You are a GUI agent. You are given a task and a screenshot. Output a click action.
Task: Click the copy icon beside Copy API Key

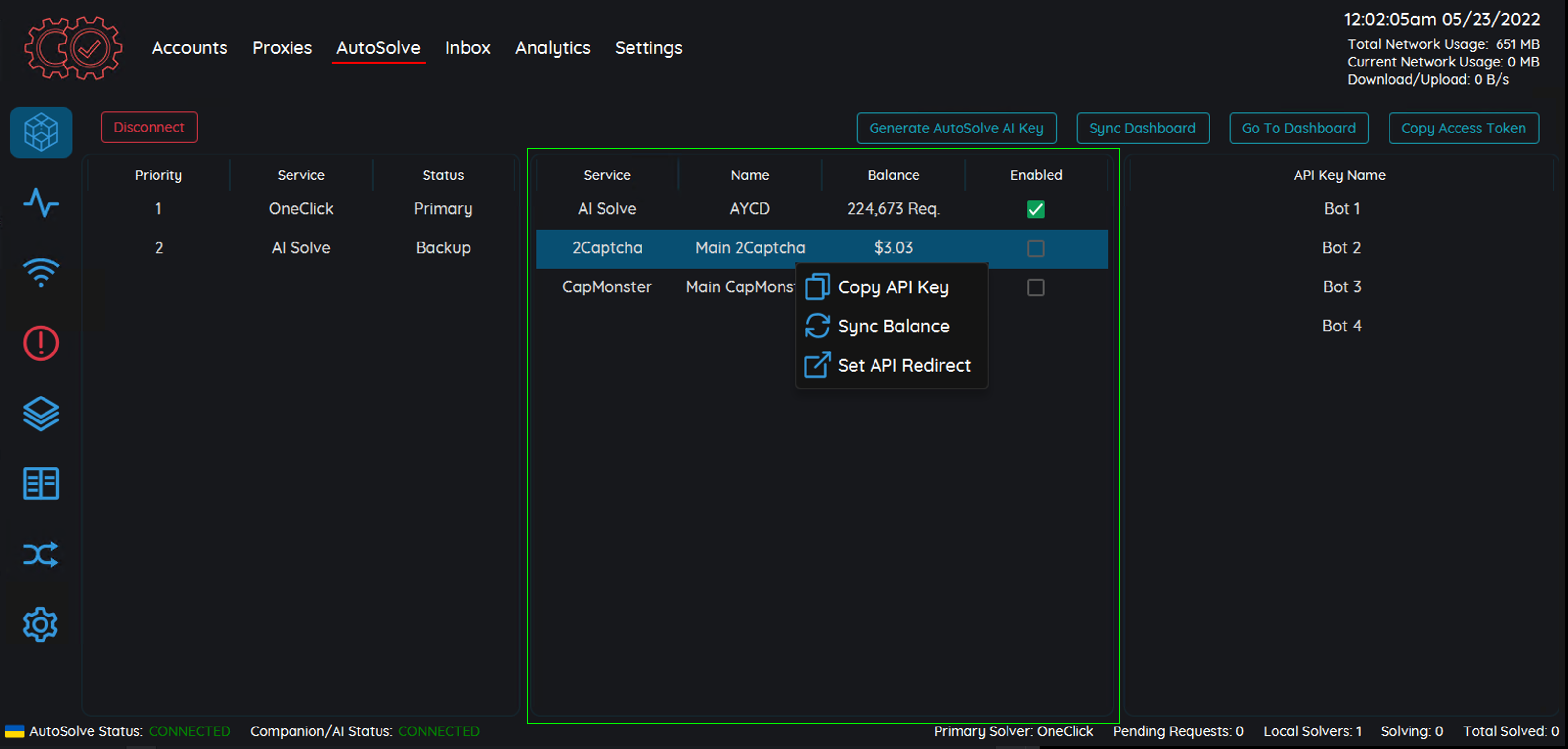tap(817, 286)
